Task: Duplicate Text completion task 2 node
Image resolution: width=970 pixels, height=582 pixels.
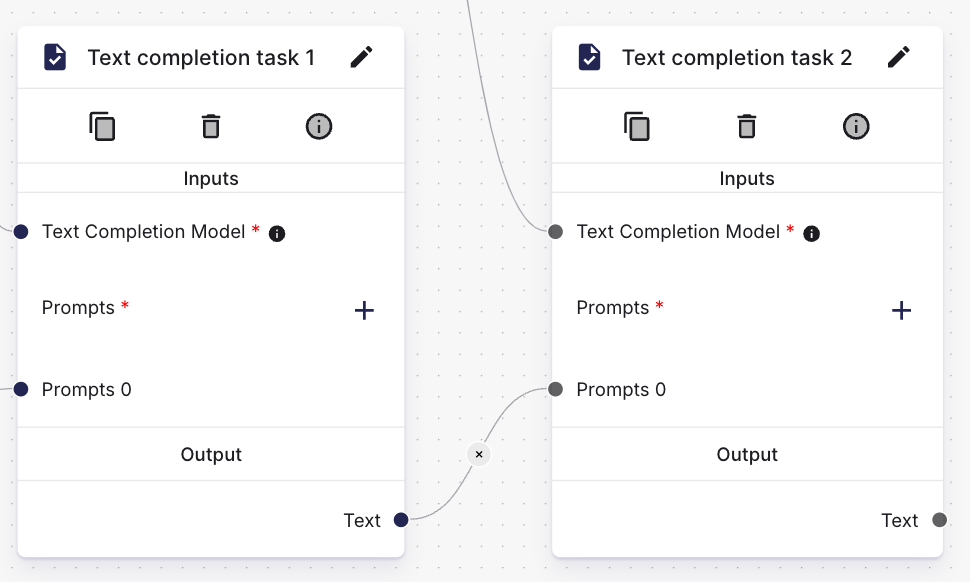Action: pos(637,126)
